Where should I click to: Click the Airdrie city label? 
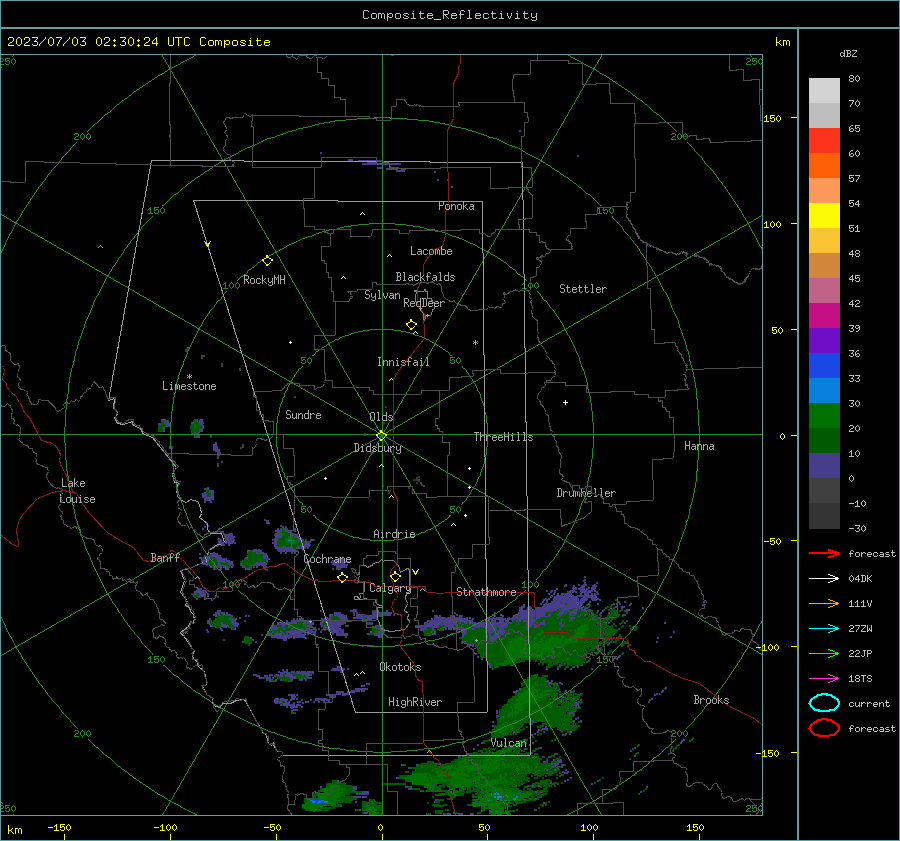tap(394, 534)
